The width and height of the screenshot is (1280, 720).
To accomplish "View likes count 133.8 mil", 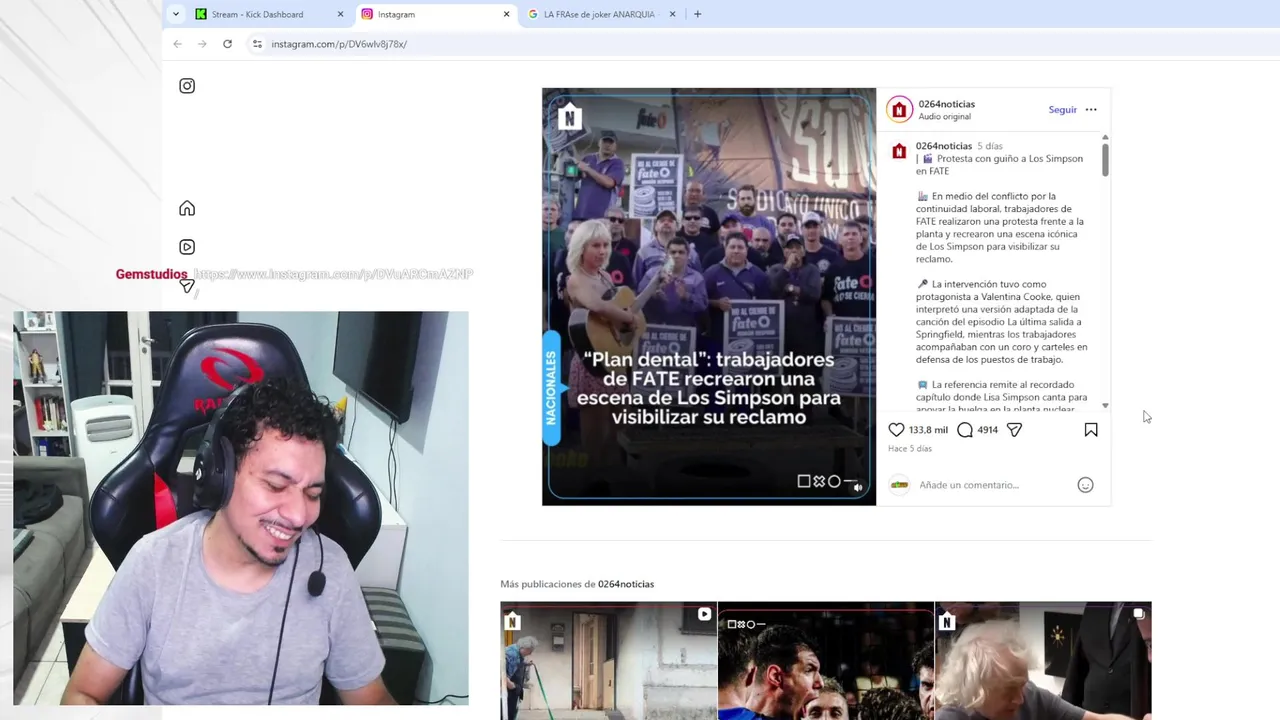I will coord(928,430).
